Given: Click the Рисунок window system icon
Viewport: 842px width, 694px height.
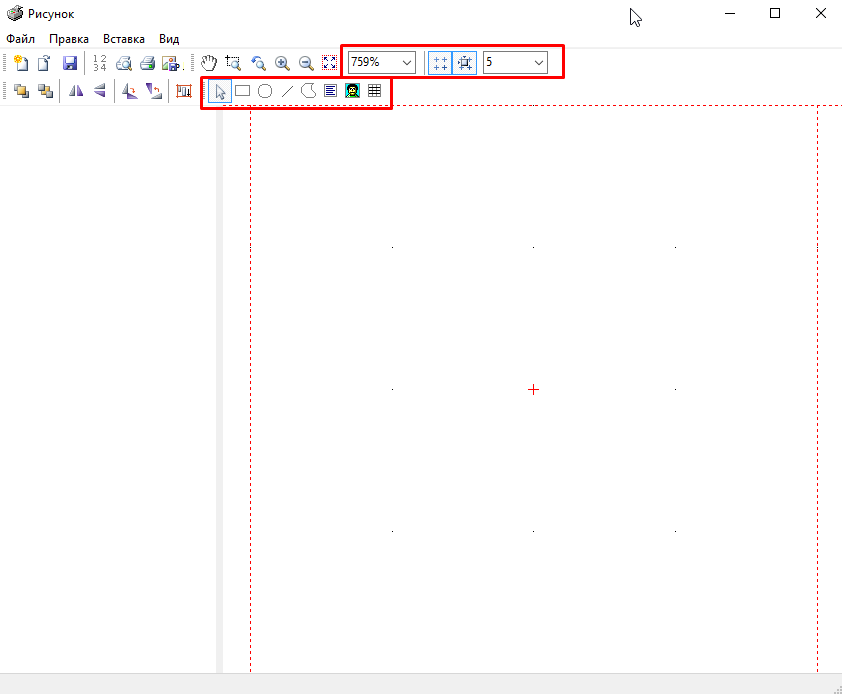Looking at the screenshot, I should click(14, 13).
